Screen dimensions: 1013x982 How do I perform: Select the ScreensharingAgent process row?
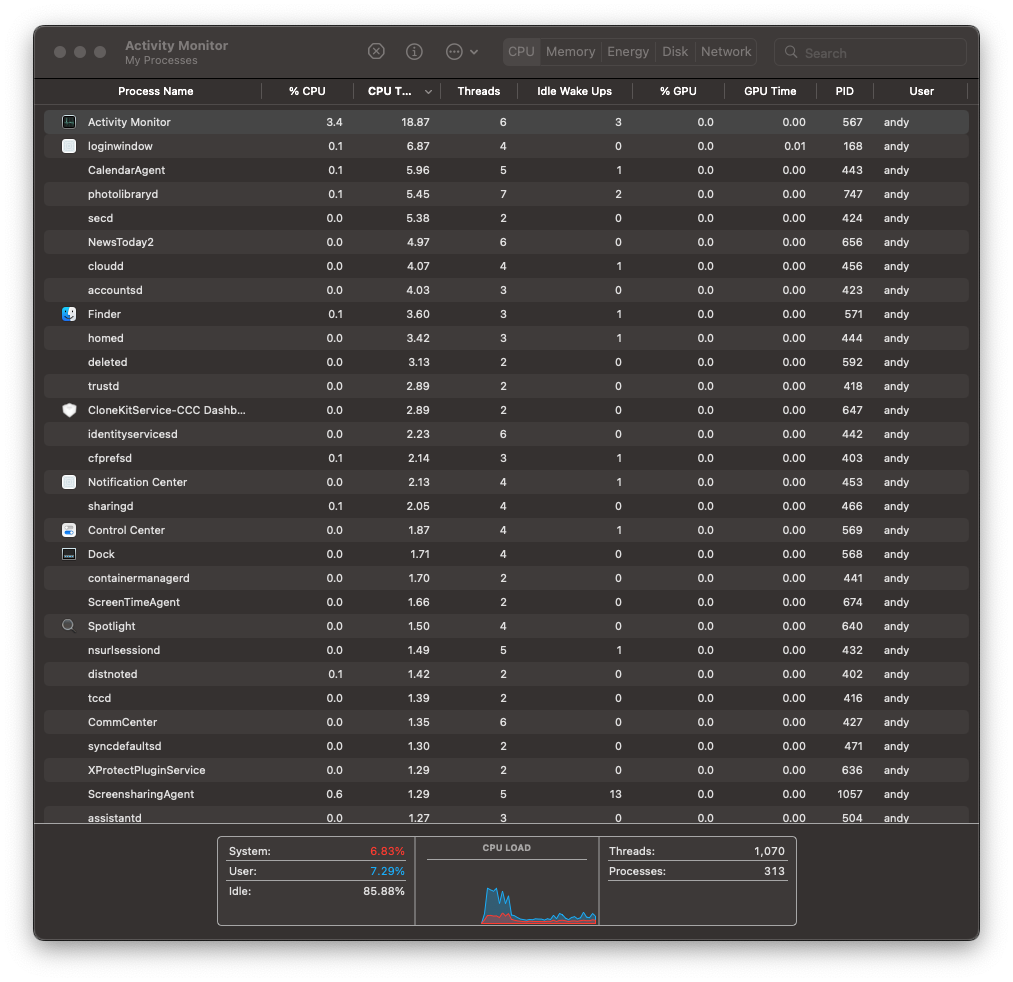click(x=506, y=794)
